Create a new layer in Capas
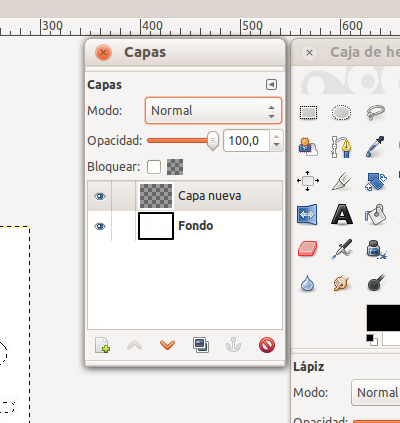The width and height of the screenshot is (400, 423). (102, 345)
